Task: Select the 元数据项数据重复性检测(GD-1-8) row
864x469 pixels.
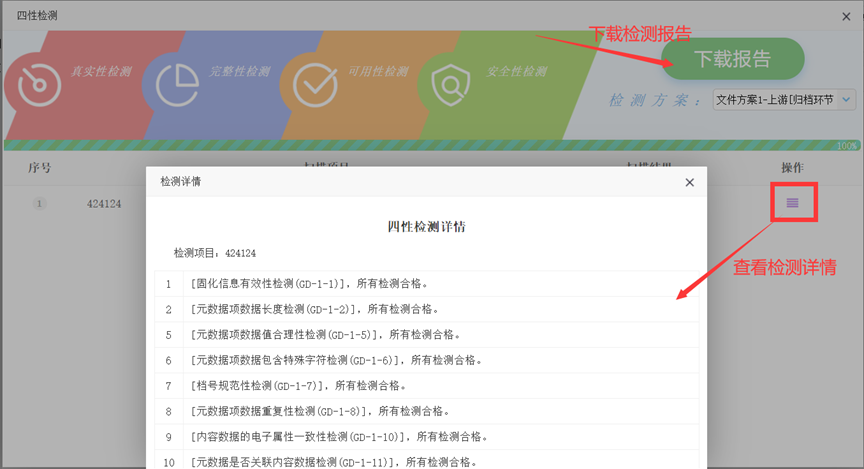Action: point(427,411)
